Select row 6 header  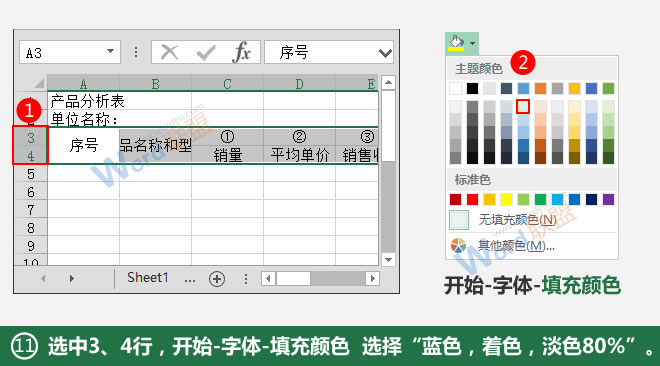click(31, 191)
